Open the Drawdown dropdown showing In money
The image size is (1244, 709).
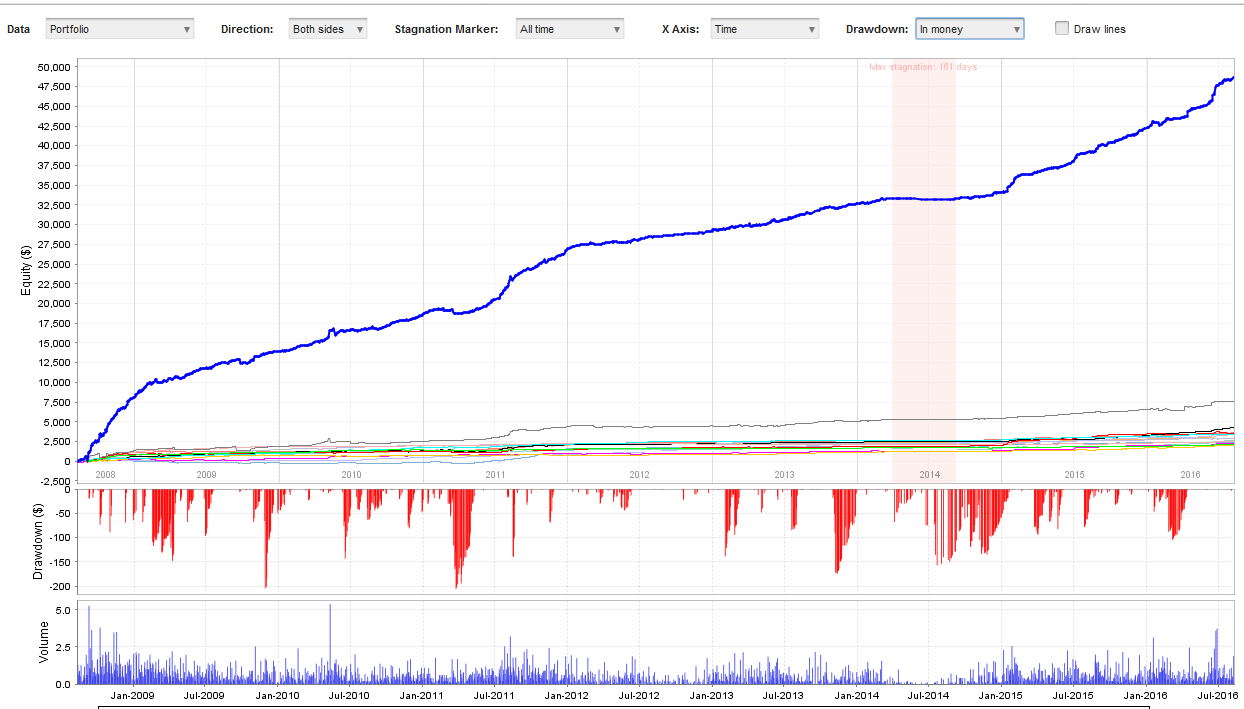tap(969, 29)
